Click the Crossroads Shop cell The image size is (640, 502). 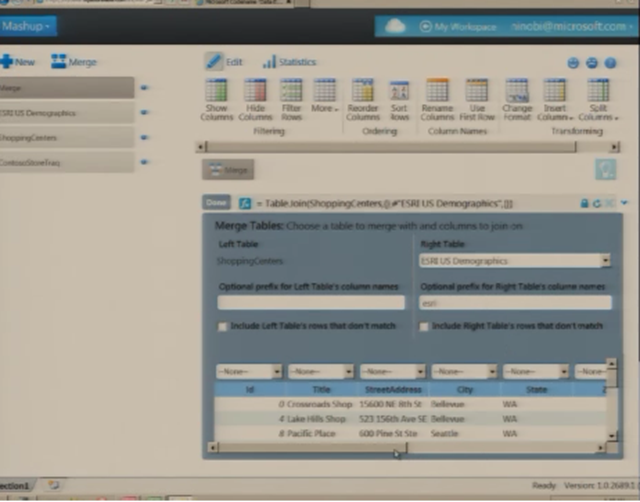320,404
